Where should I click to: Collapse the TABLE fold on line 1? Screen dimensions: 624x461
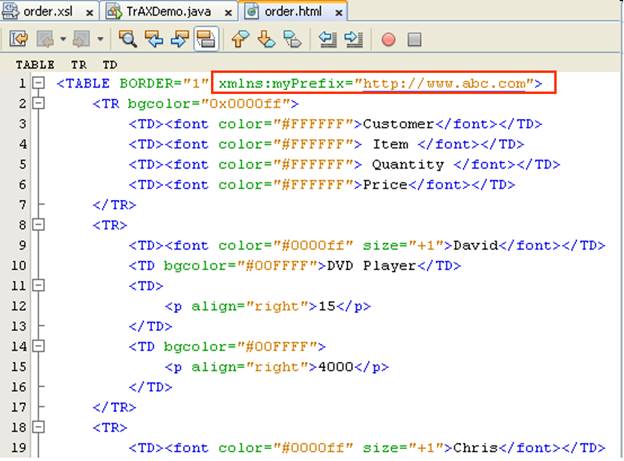39,83
